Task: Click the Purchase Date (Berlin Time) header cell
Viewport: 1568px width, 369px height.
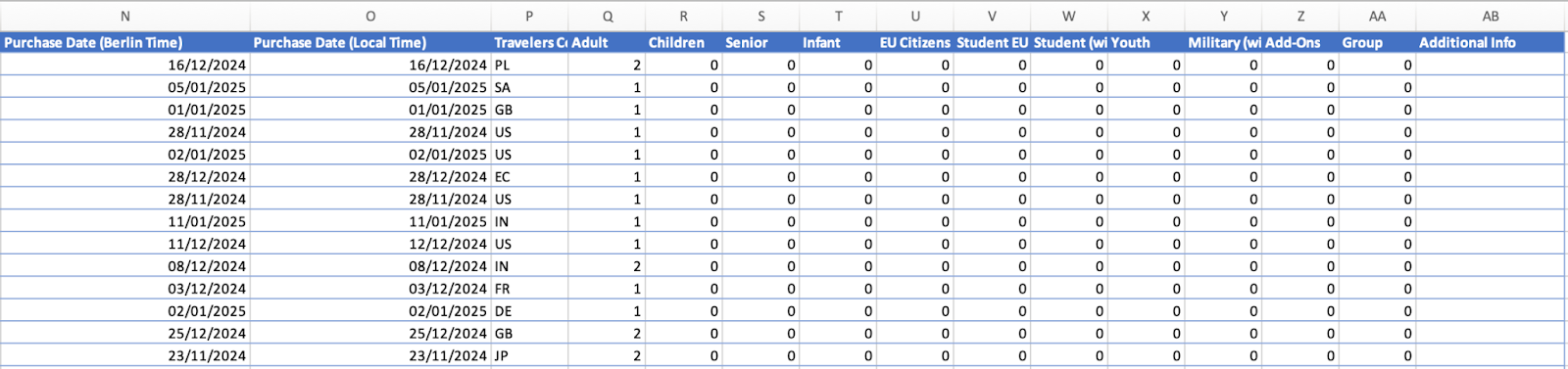Action: 124,42
